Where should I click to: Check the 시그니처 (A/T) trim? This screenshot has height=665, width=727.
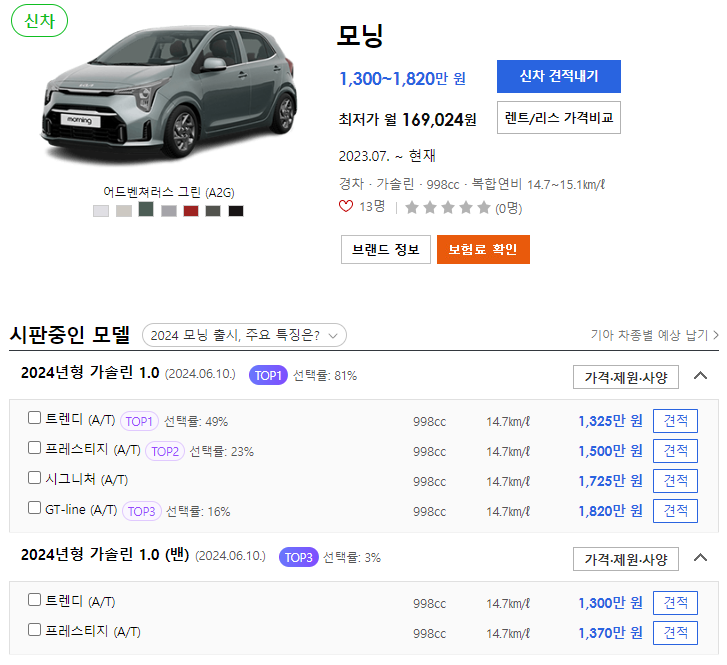(x=34, y=478)
